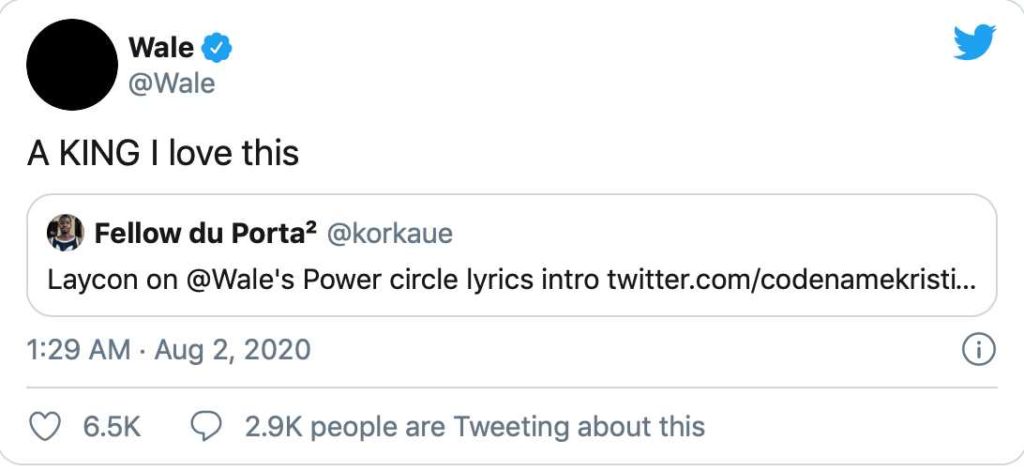Like the tweet using the heart icon
This screenshot has width=1024, height=471.
[42, 427]
